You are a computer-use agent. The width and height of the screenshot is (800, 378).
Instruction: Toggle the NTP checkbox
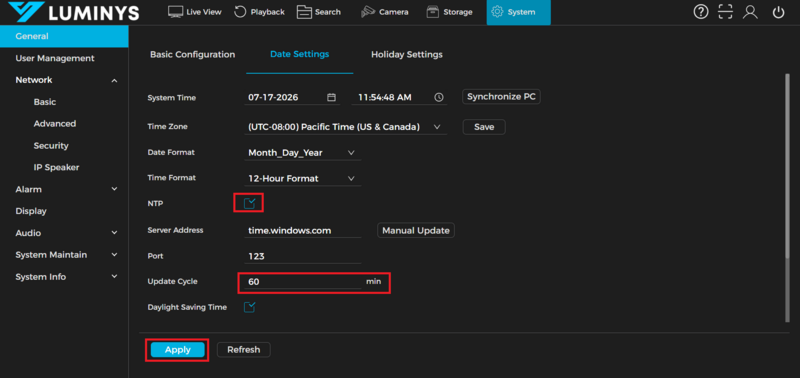249,204
